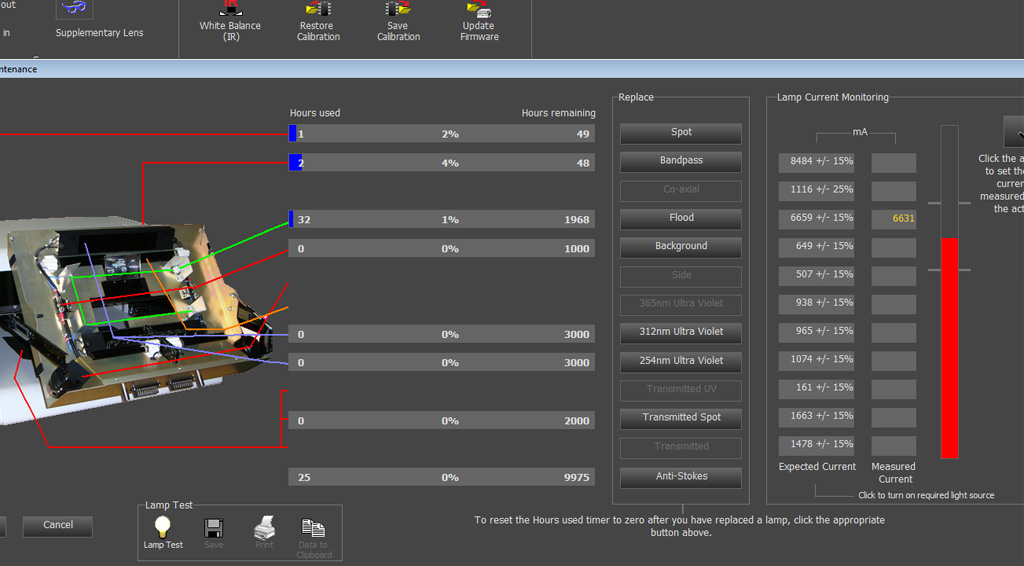Click the 312nm Ultra Violet button
1024x566 pixels.
[x=680, y=332]
